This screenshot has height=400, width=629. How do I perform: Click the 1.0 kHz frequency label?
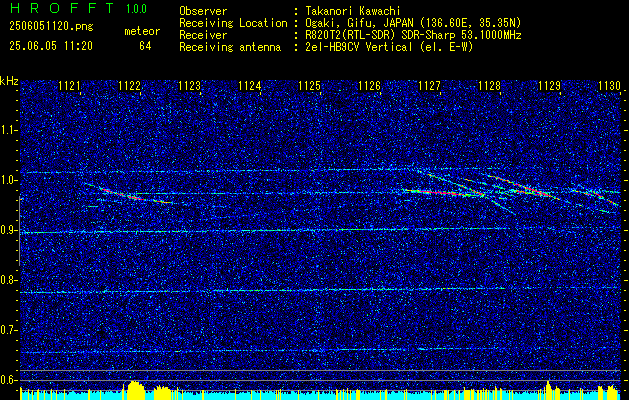point(9,180)
